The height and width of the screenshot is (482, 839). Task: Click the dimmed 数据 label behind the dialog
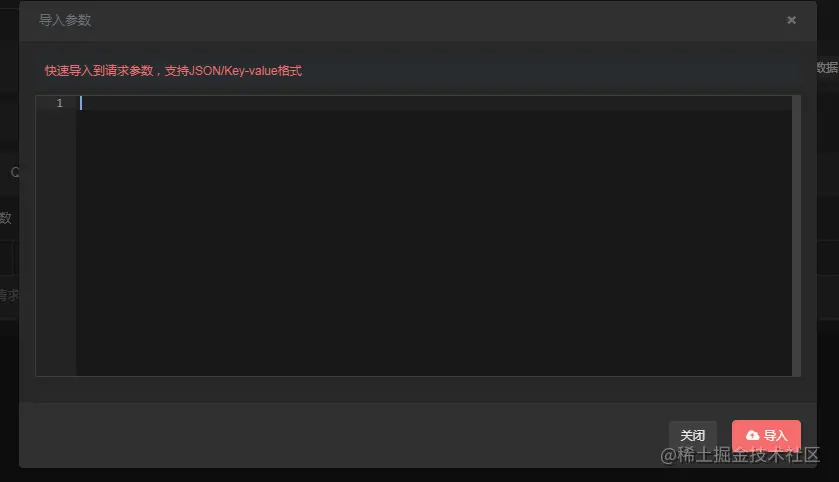827,67
